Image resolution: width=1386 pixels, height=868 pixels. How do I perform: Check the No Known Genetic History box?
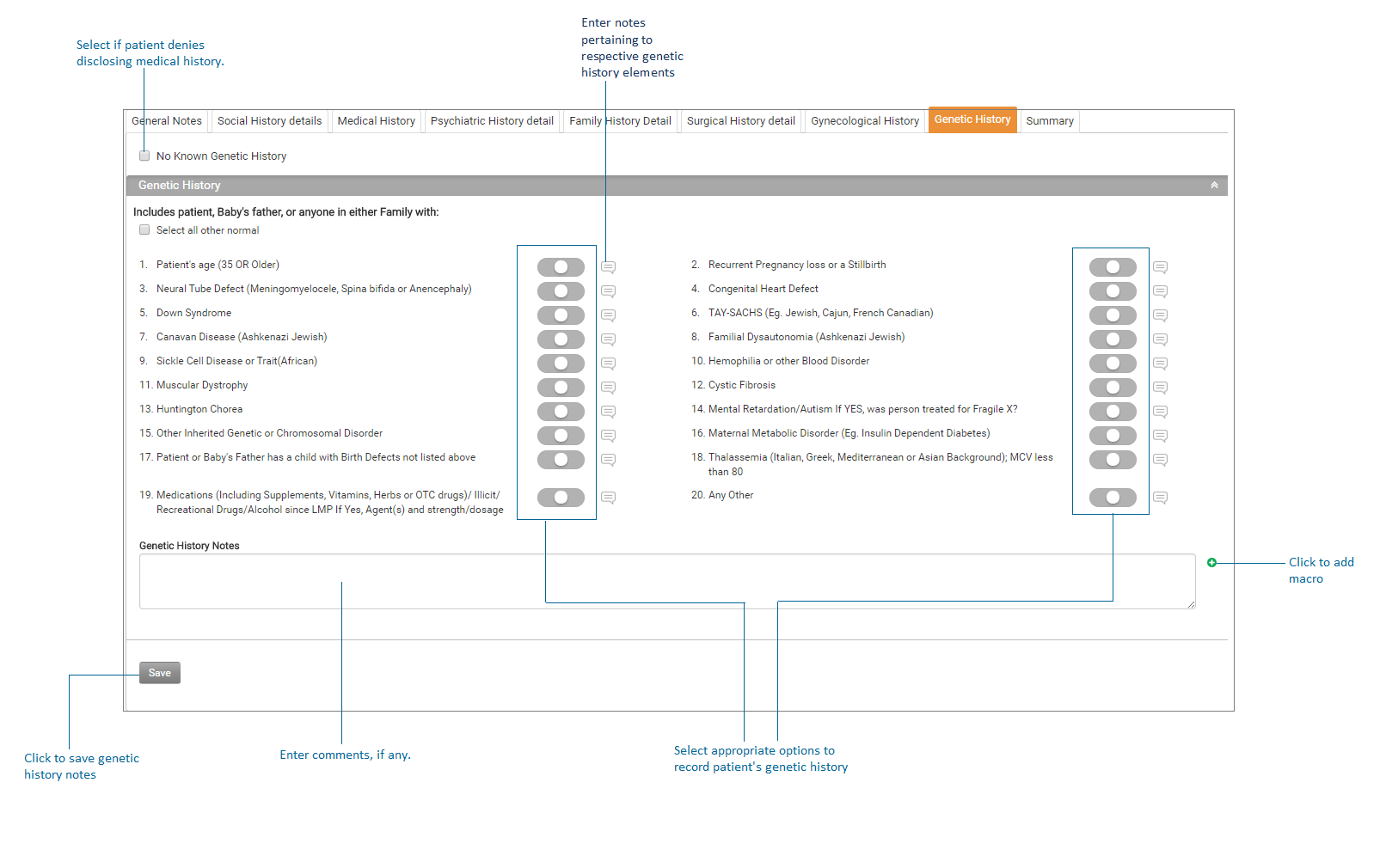coord(144,156)
